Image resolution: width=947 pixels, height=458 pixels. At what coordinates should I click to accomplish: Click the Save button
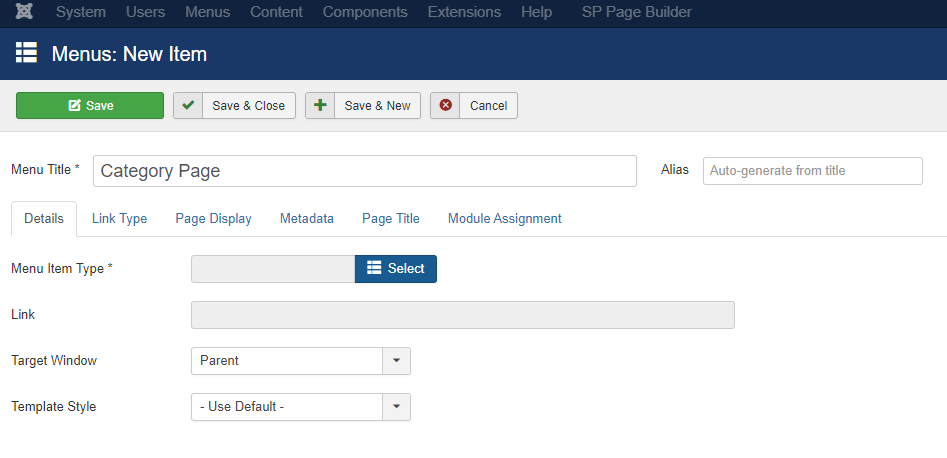tap(90, 105)
